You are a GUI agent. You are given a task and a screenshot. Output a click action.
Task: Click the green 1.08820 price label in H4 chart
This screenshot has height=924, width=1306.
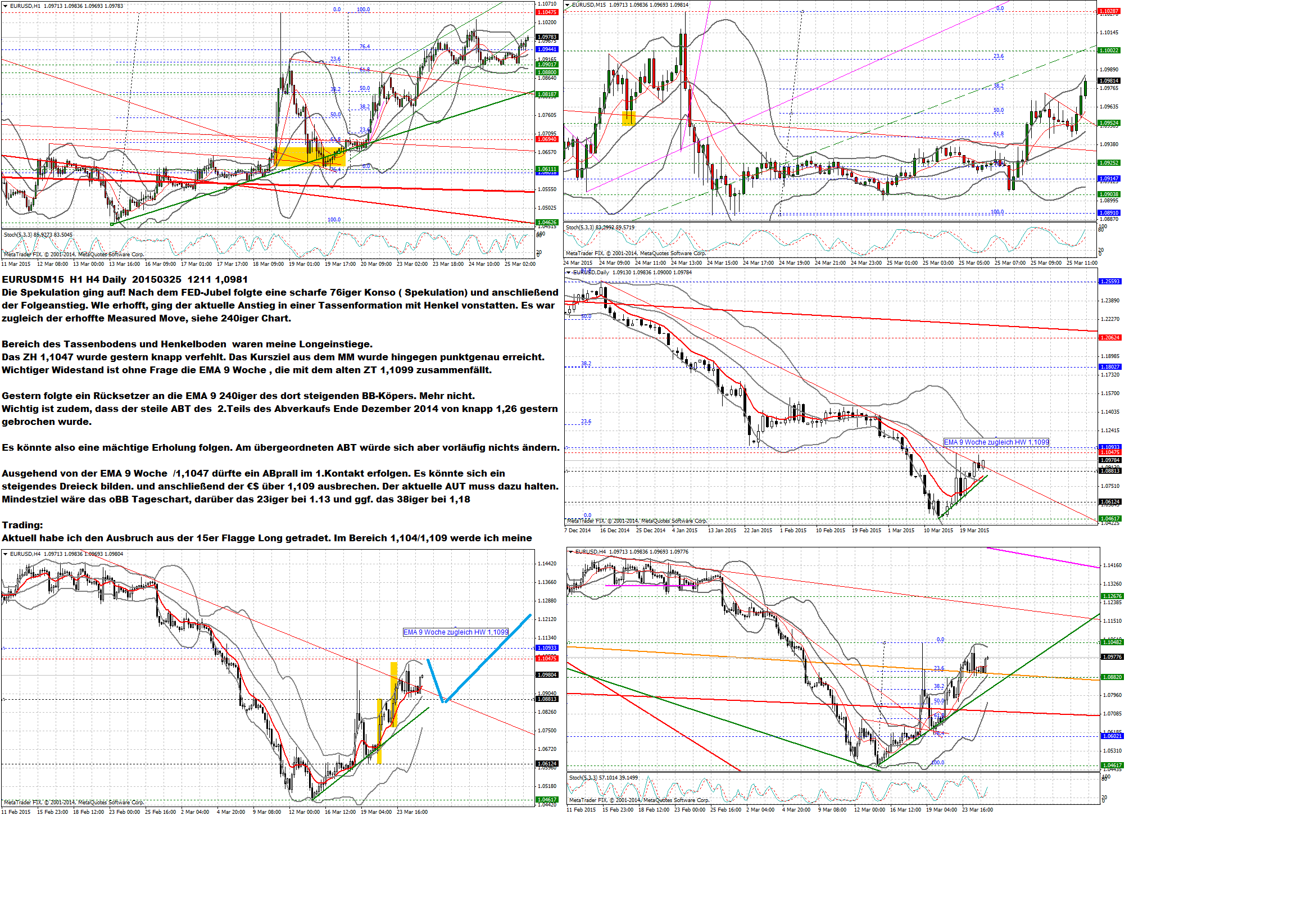pos(1112,677)
